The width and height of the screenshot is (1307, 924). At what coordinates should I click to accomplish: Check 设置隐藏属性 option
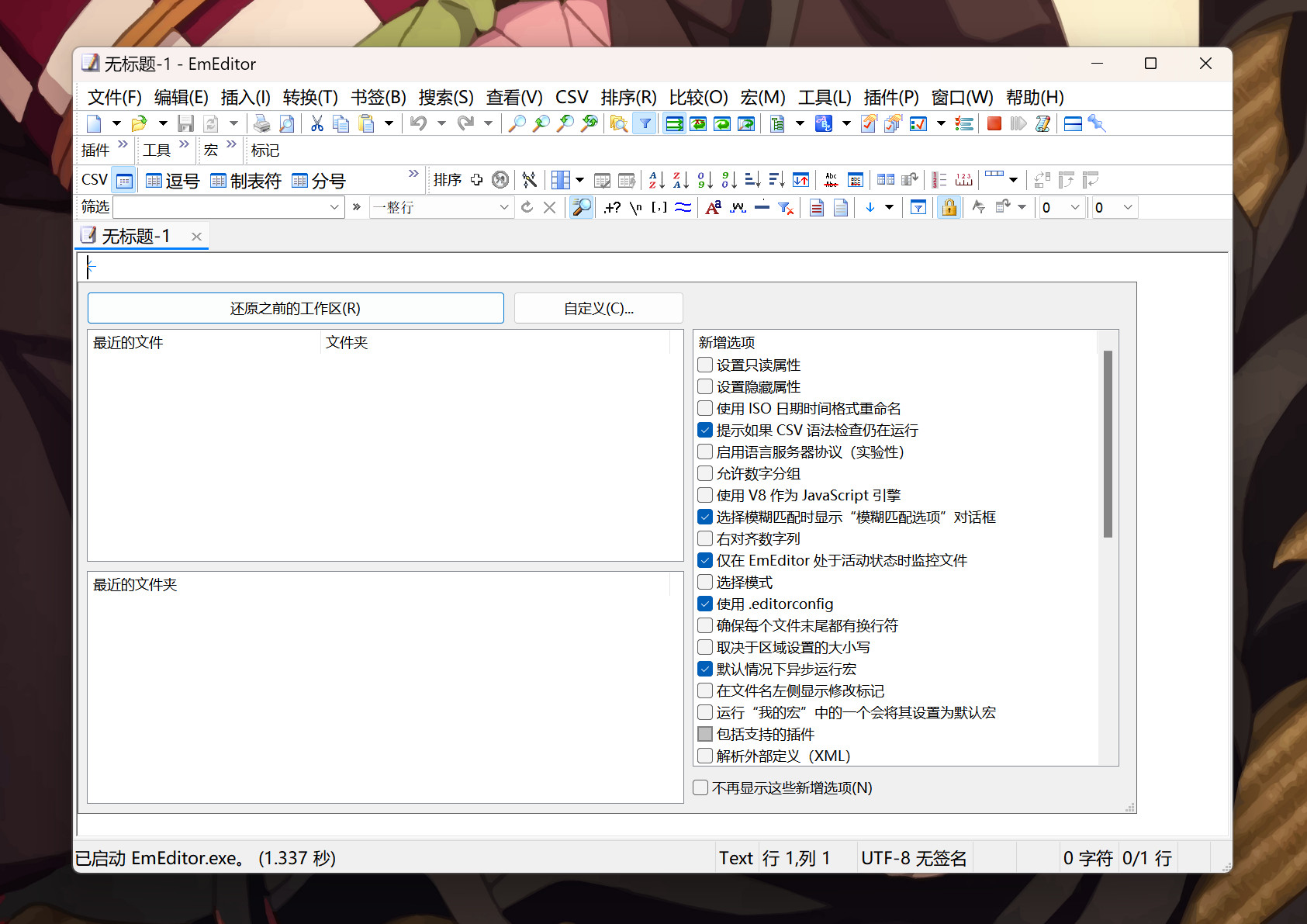pyautogui.click(x=705, y=386)
